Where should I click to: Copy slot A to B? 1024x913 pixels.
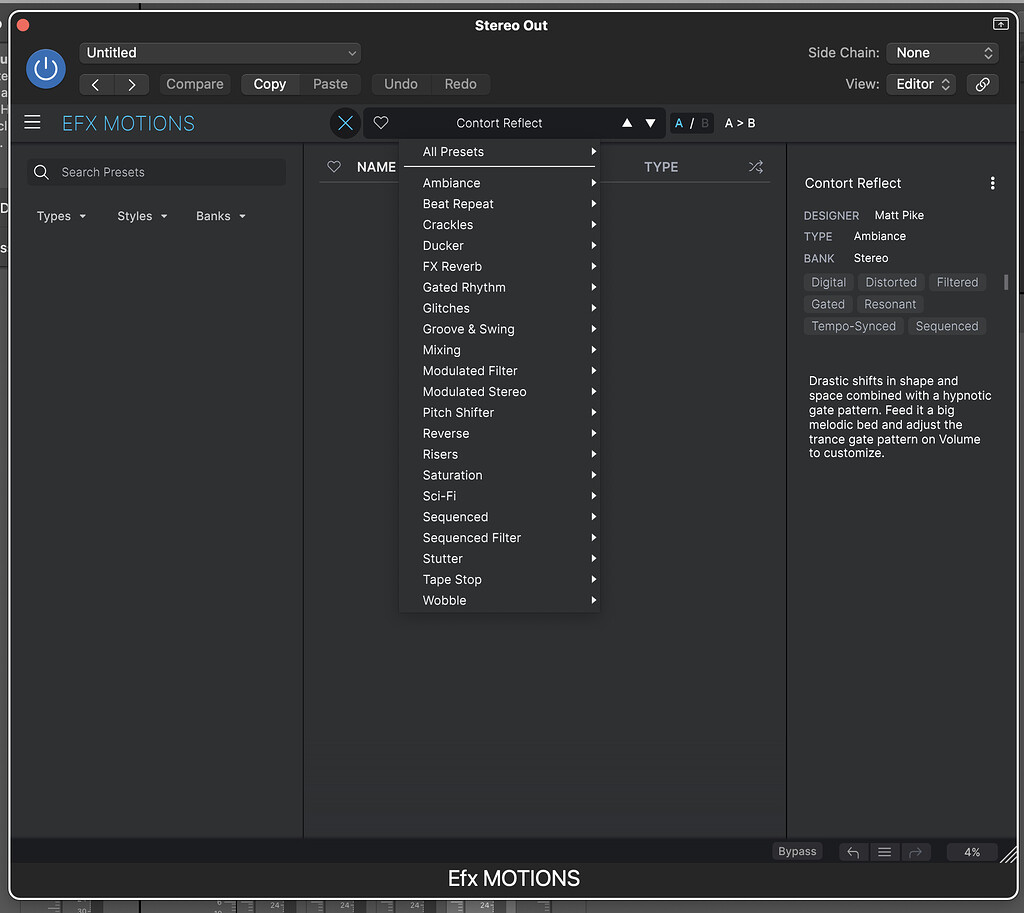pyautogui.click(x=740, y=123)
